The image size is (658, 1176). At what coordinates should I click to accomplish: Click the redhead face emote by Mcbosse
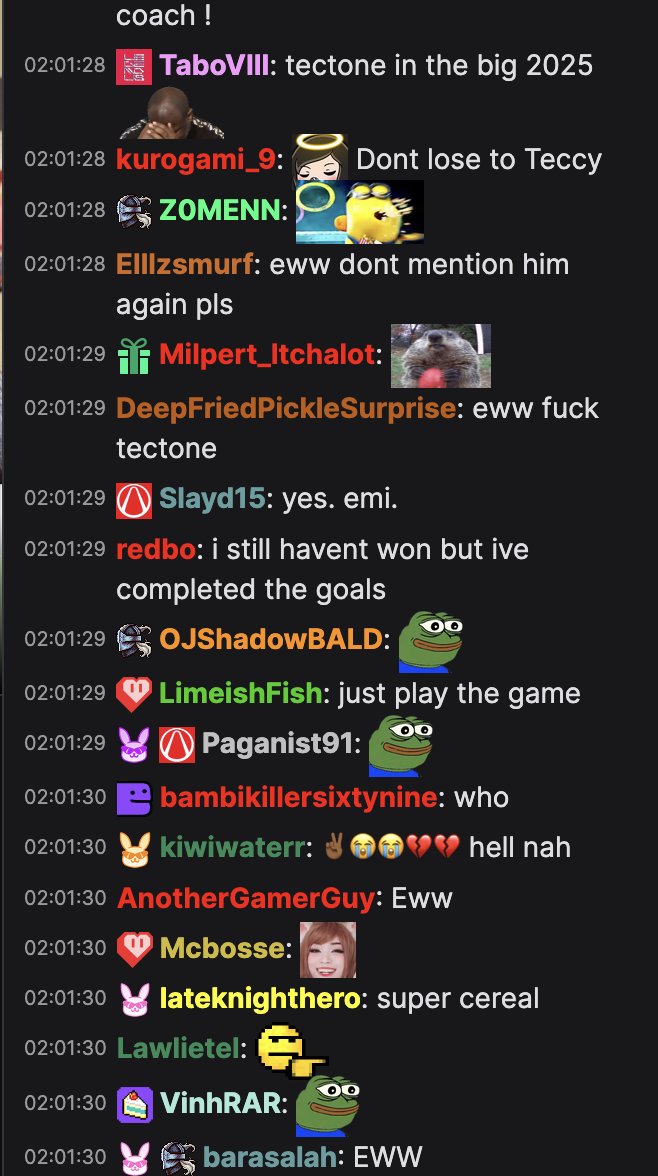point(328,950)
